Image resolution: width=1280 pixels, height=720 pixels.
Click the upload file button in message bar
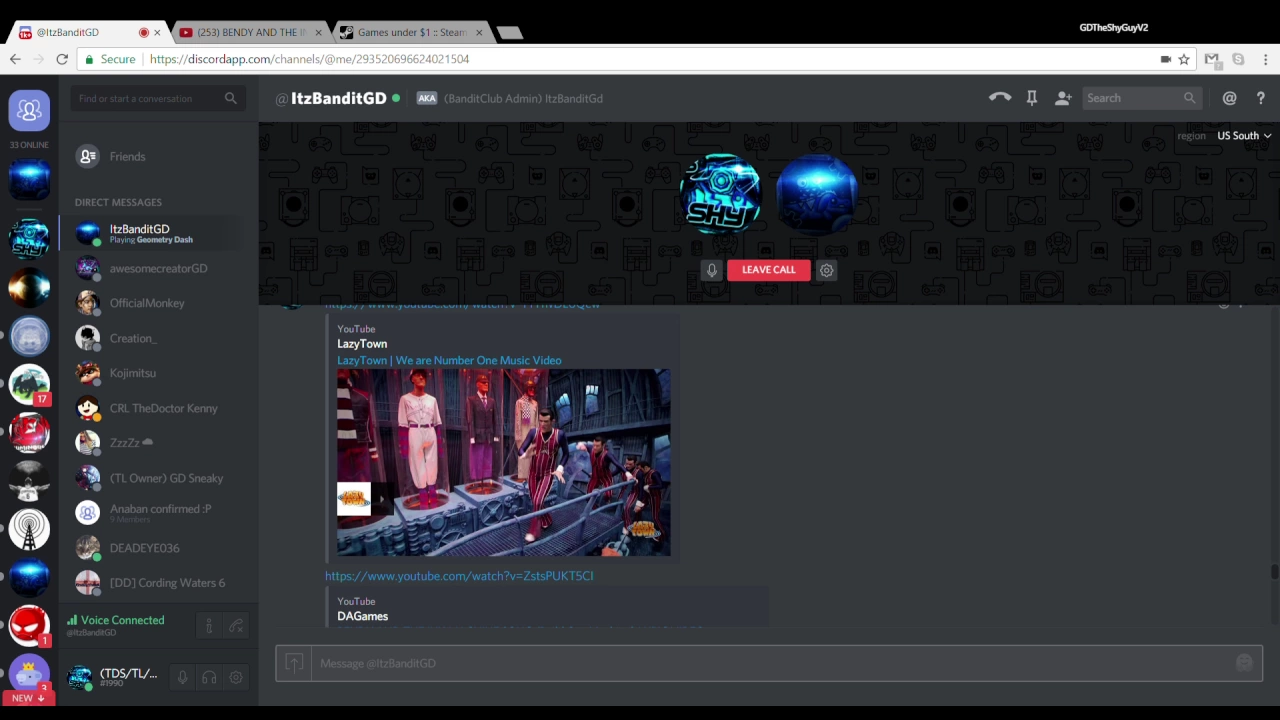(294, 663)
